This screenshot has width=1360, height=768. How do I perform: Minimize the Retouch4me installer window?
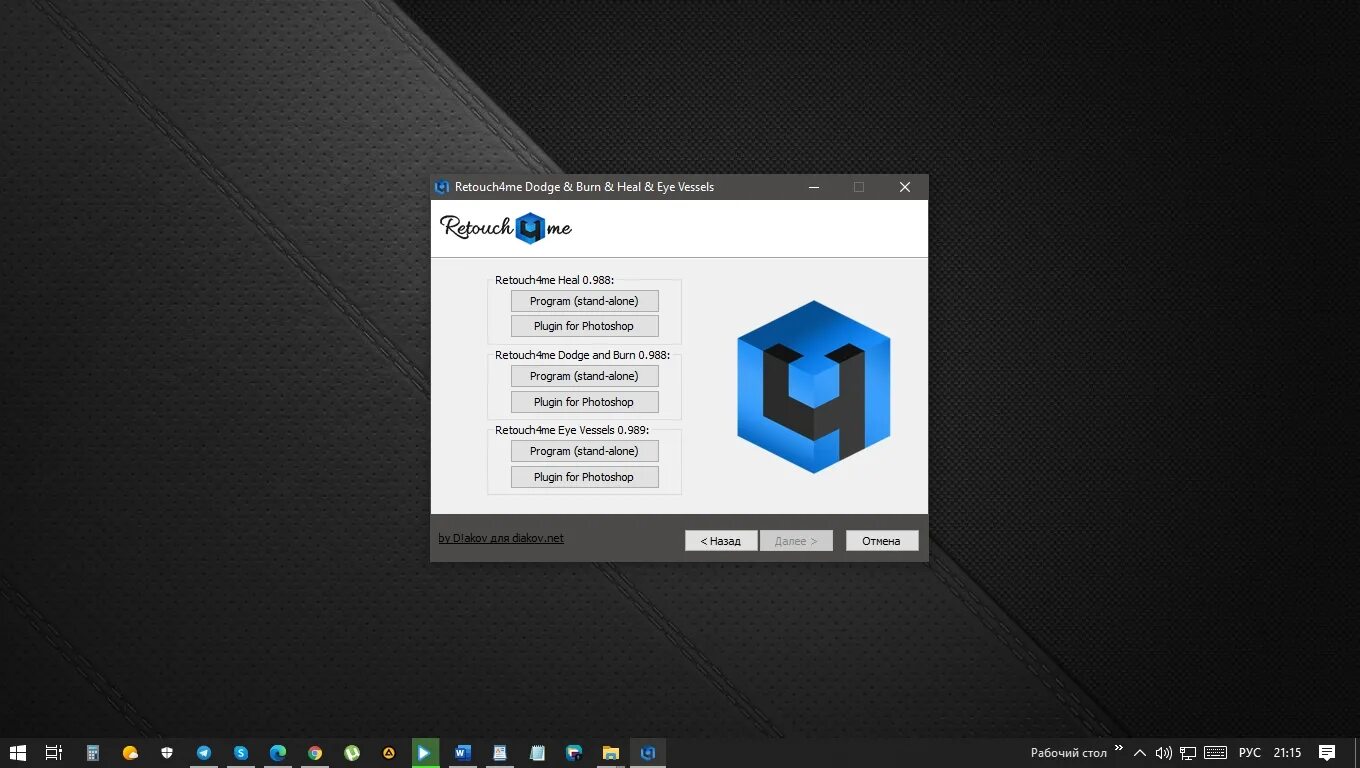click(x=814, y=187)
